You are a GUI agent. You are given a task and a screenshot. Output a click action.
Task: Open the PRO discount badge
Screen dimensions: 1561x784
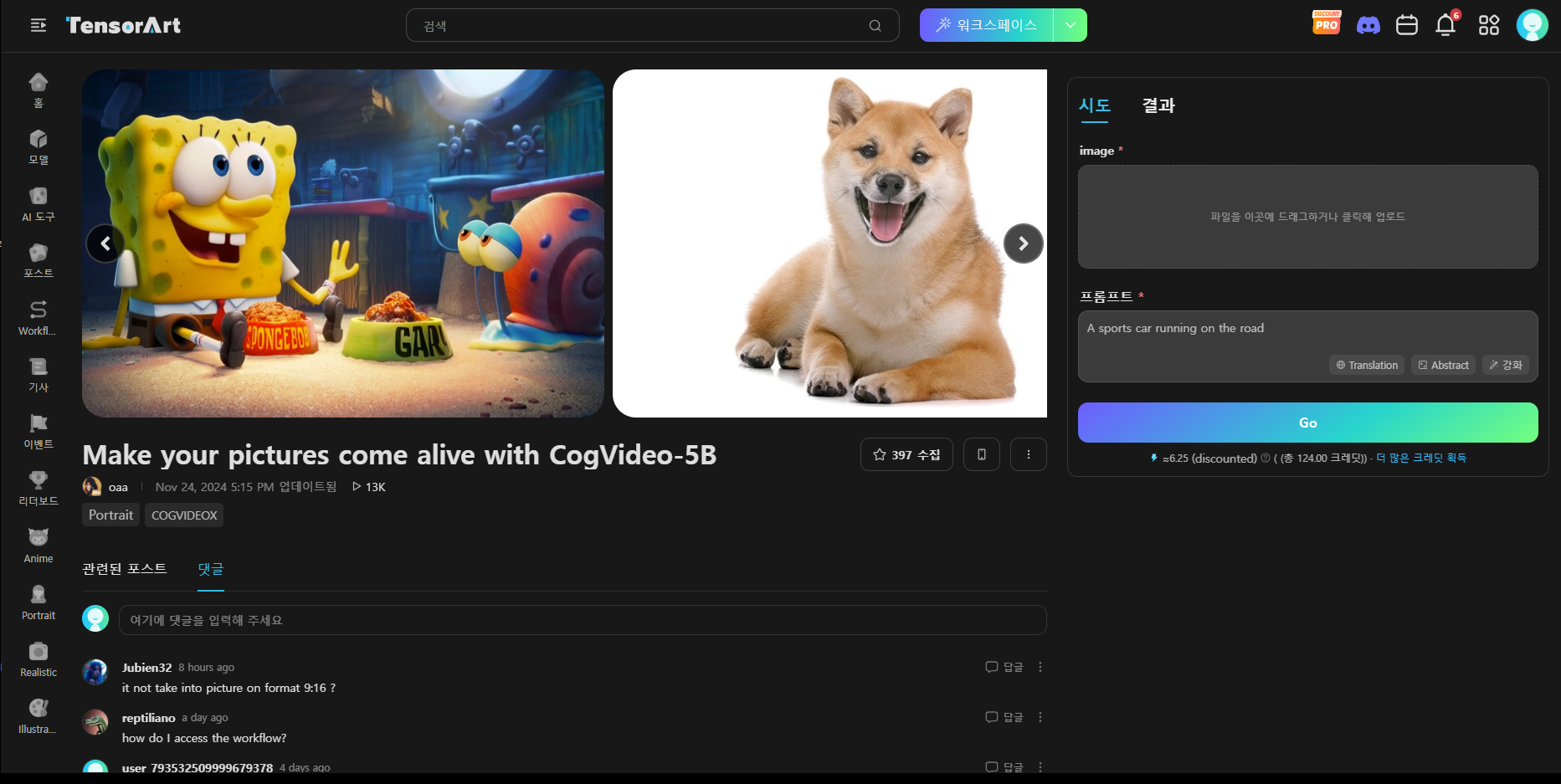(x=1327, y=23)
